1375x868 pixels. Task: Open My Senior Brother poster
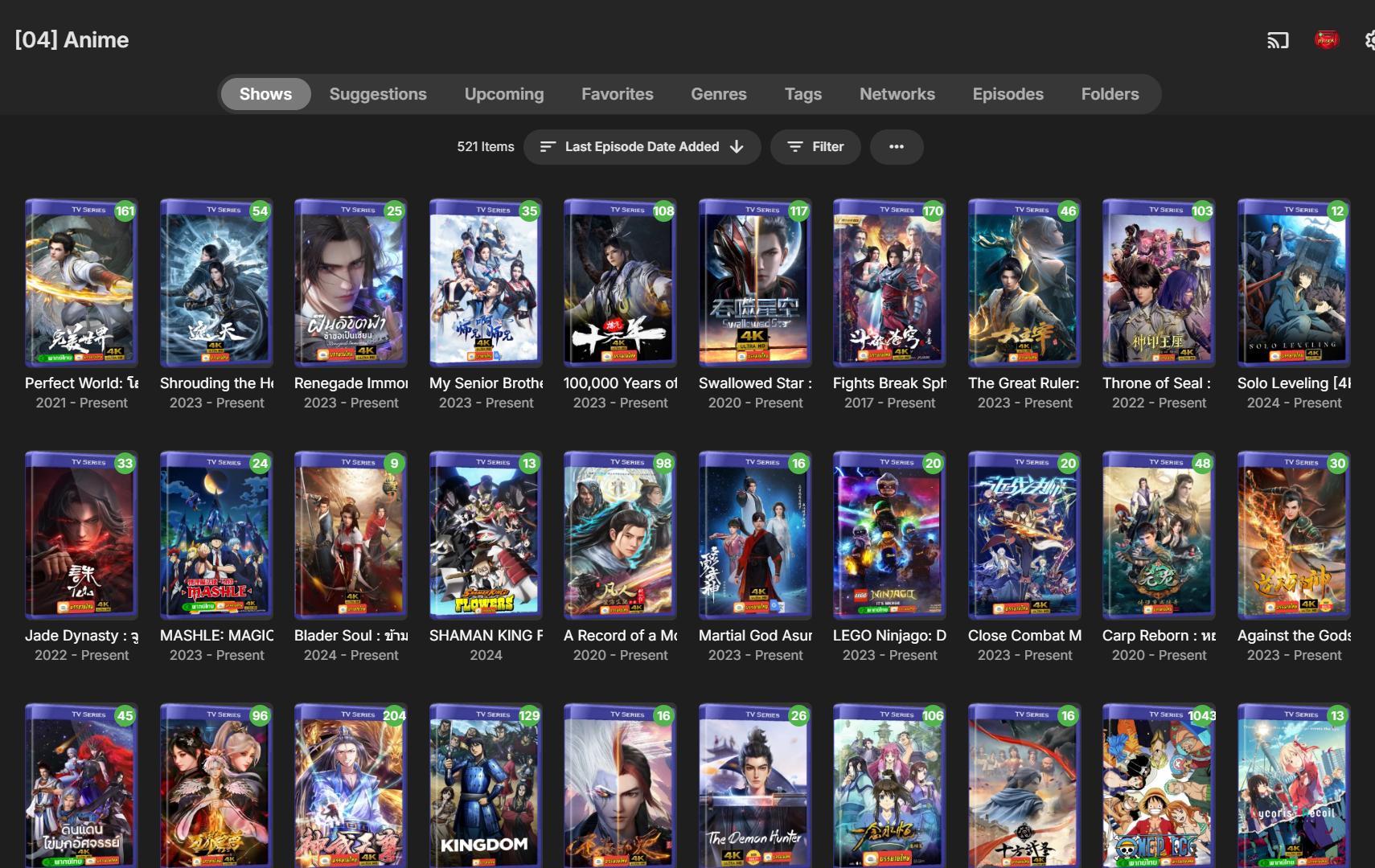coord(486,283)
